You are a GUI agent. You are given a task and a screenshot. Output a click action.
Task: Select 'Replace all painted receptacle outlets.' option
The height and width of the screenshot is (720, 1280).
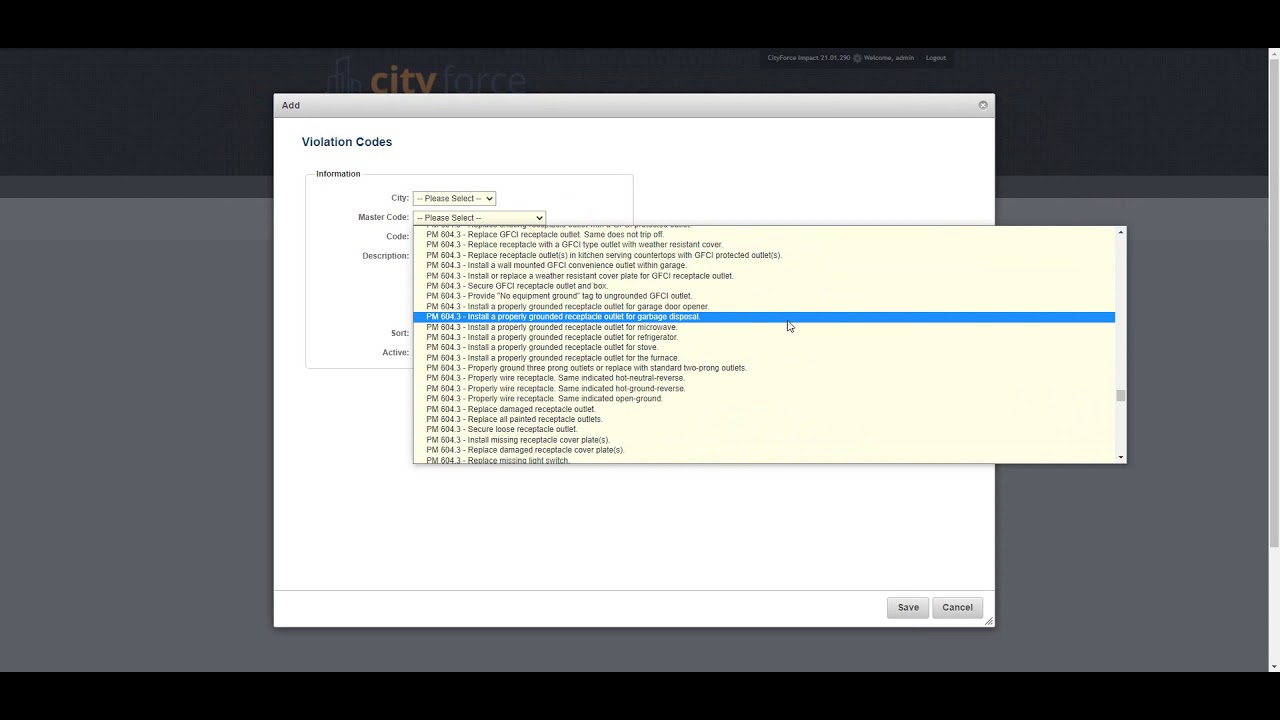pos(764,419)
